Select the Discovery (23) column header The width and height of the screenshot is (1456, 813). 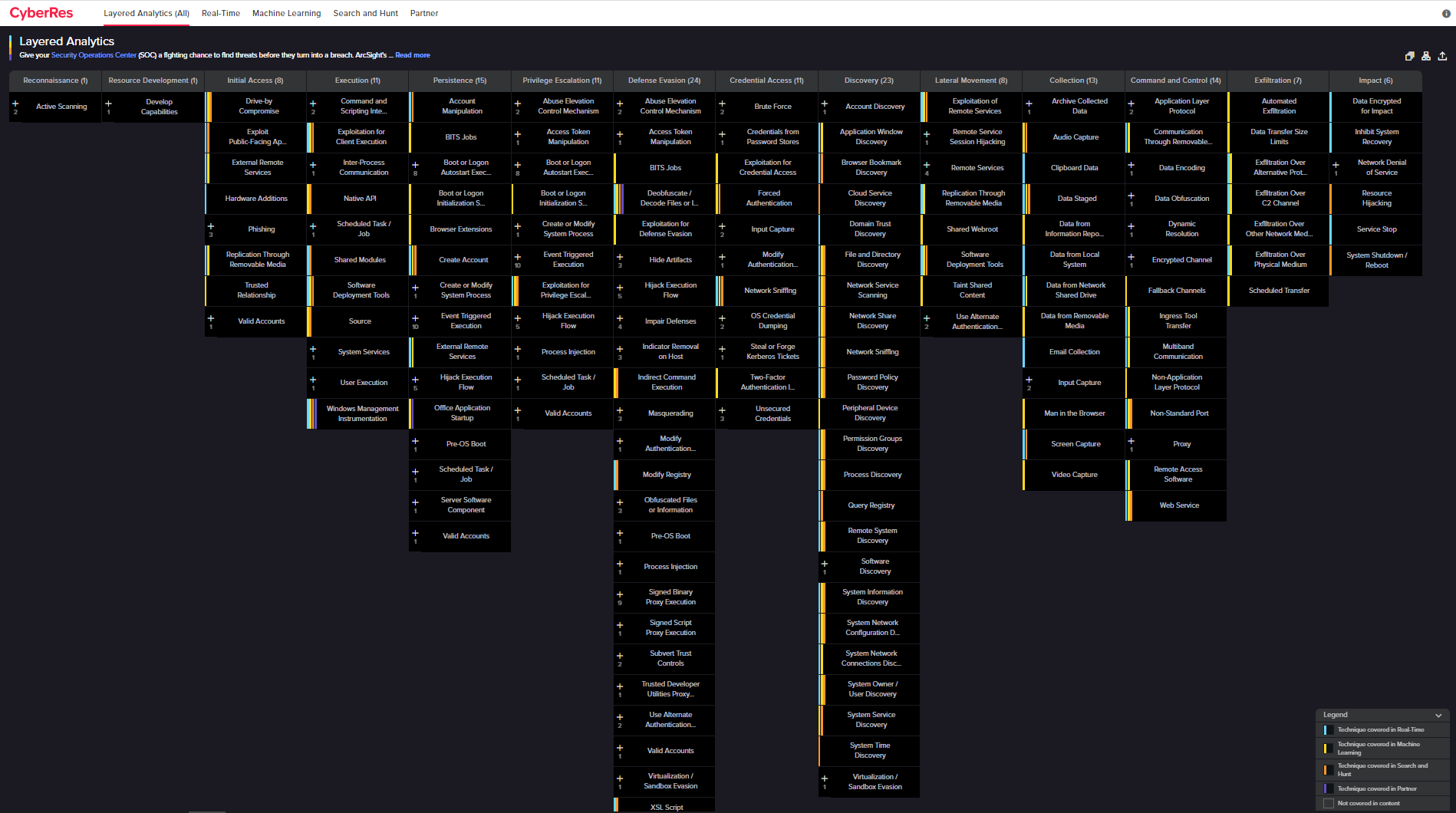[869, 81]
